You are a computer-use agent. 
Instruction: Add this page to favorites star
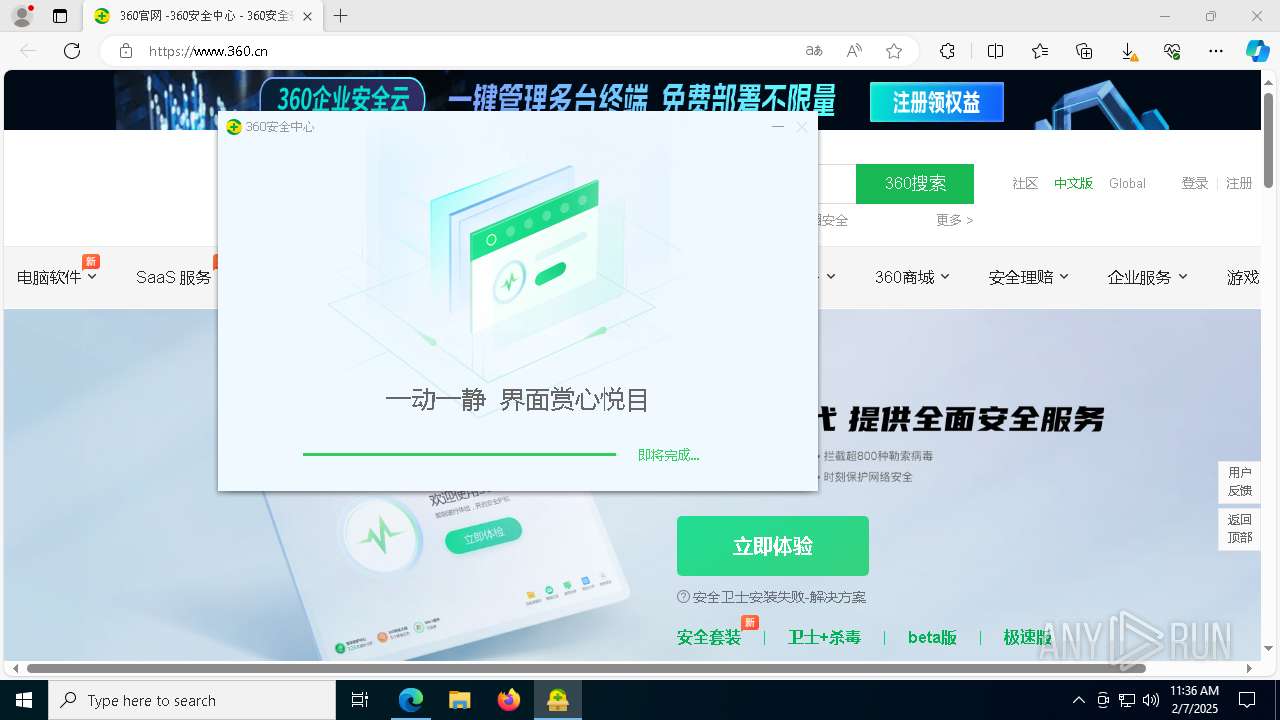(x=894, y=51)
